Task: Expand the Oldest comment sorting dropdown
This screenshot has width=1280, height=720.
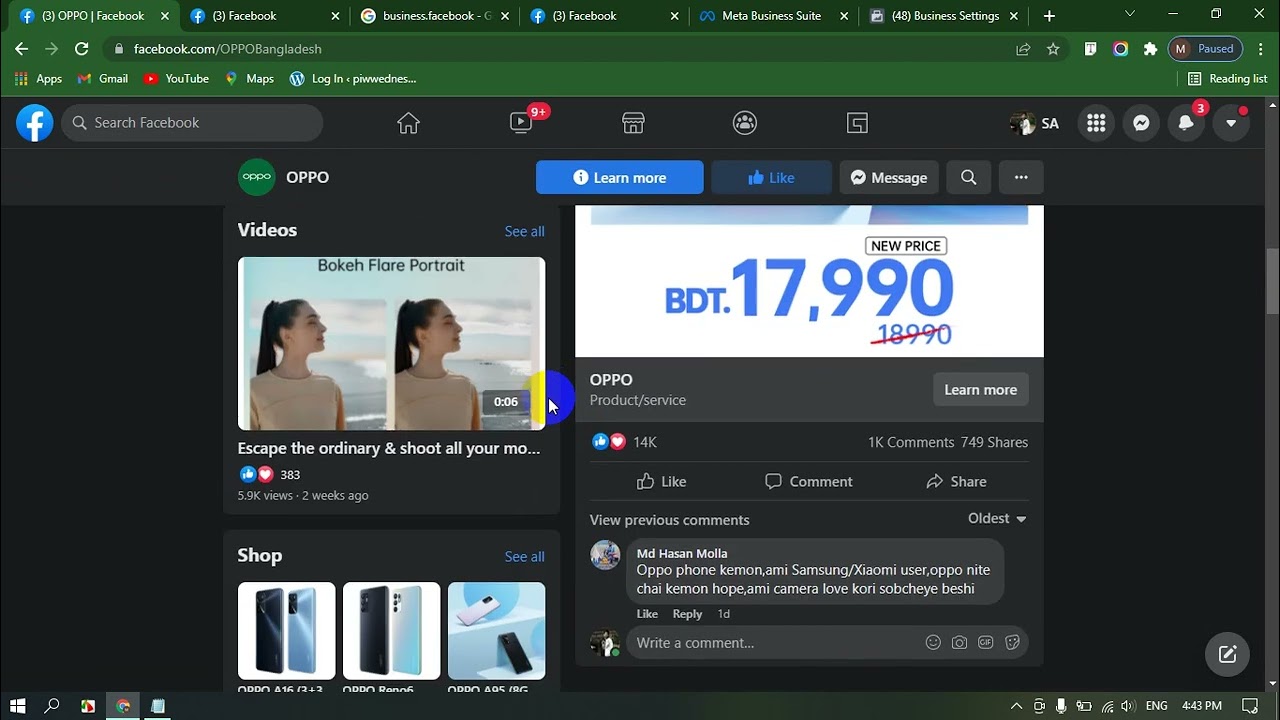Action: tap(997, 518)
